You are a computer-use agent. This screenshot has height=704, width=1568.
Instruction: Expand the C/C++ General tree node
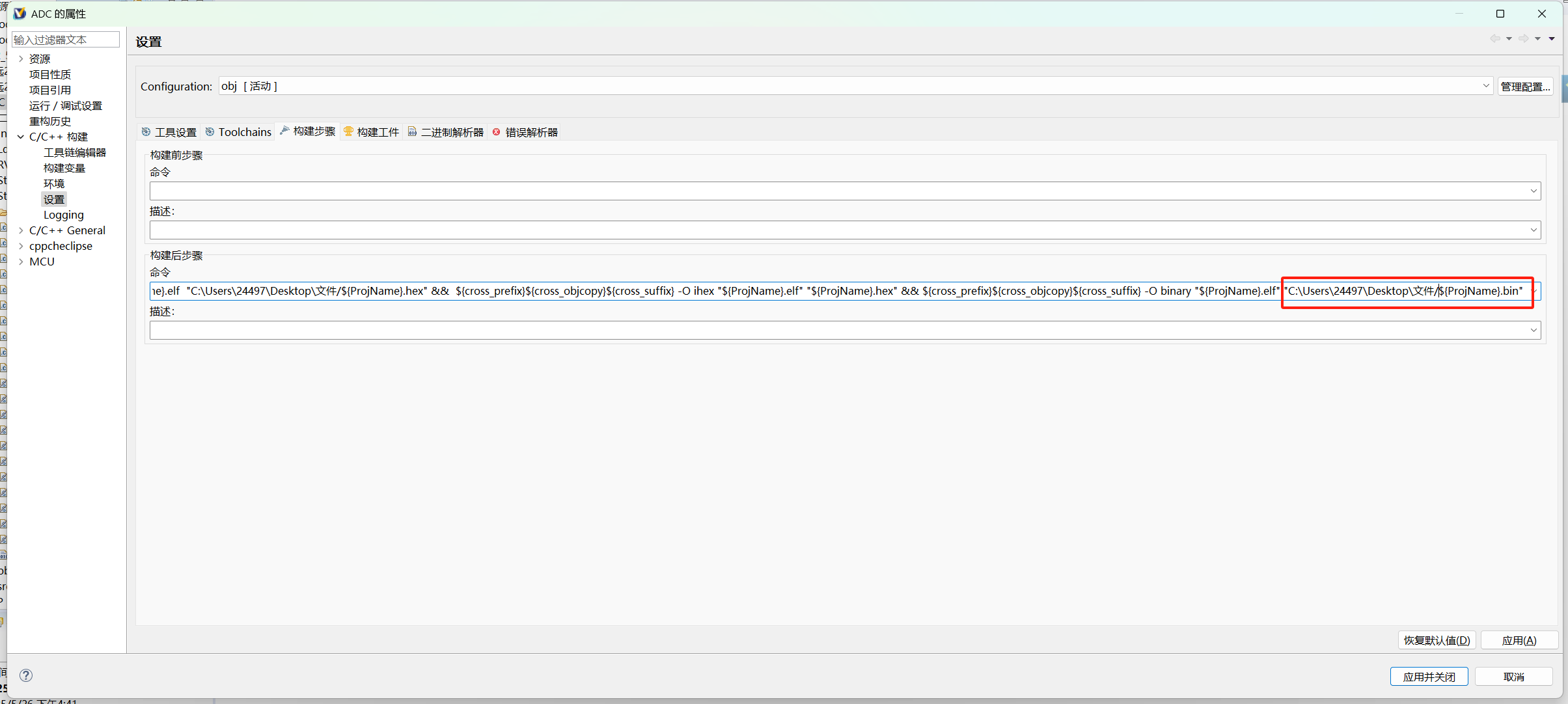click(x=21, y=230)
